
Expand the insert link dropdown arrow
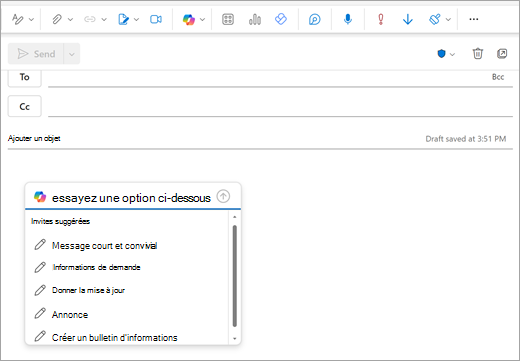[x=104, y=20]
